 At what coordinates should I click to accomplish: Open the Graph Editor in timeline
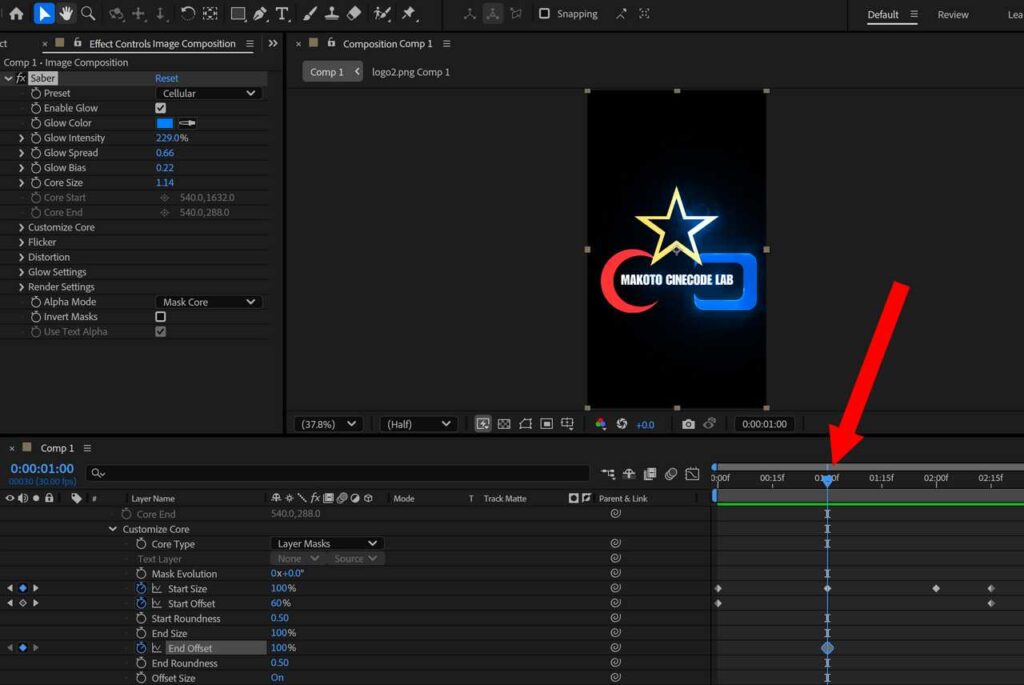pyautogui.click(x=692, y=473)
